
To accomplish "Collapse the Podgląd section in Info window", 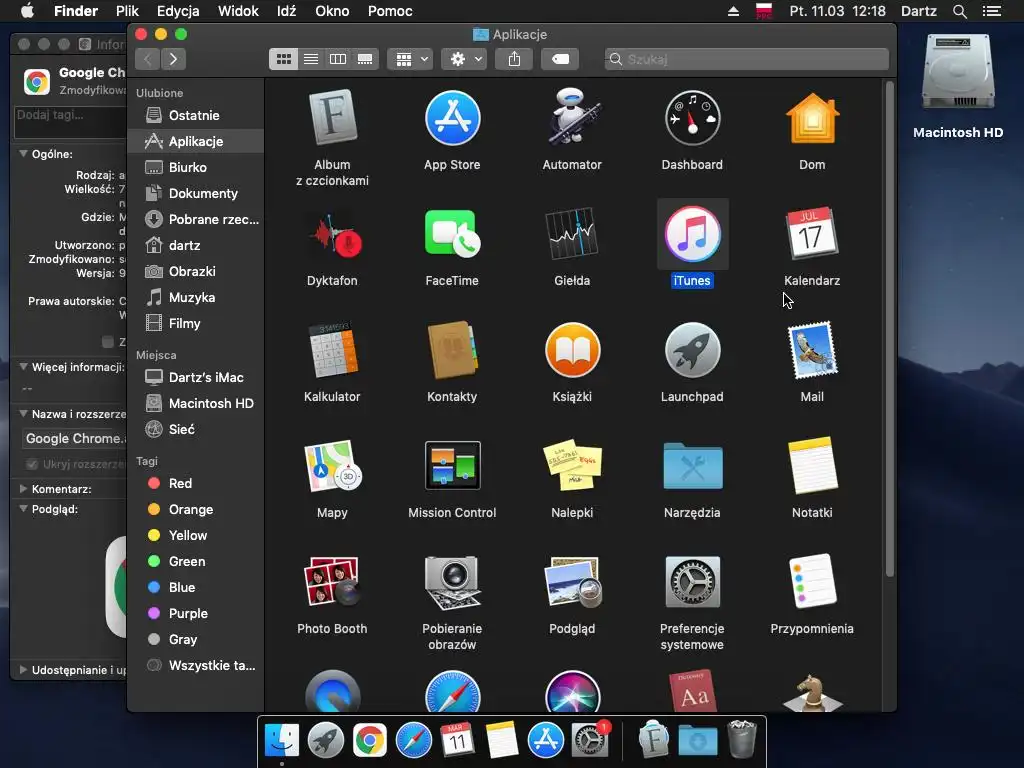I will [x=24, y=509].
